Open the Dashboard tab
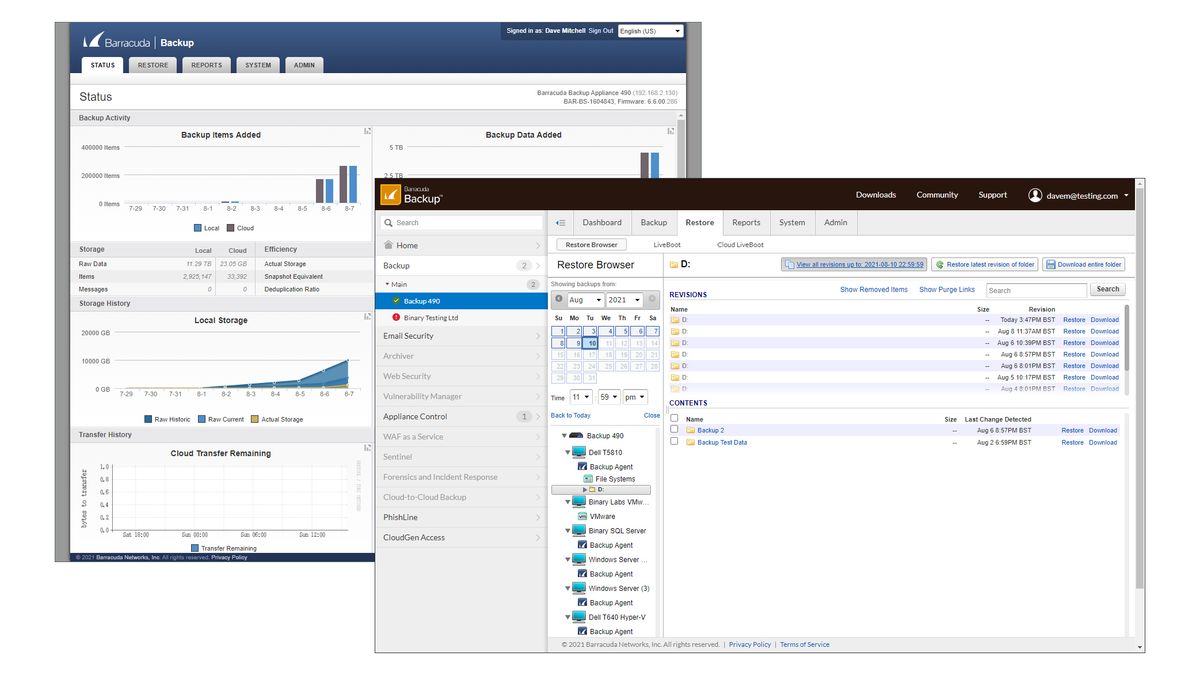1200x675 pixels. (601, 222)
